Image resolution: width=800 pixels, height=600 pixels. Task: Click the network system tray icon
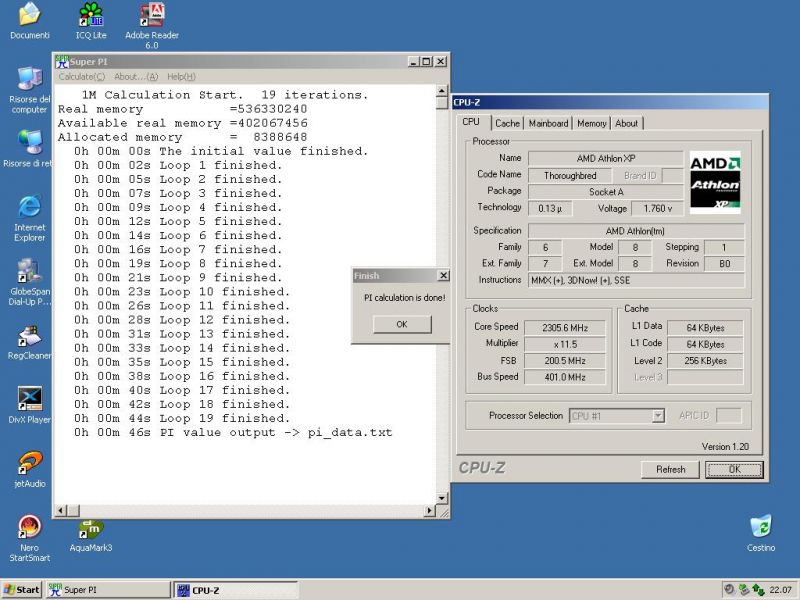click(x=758, y=590)
